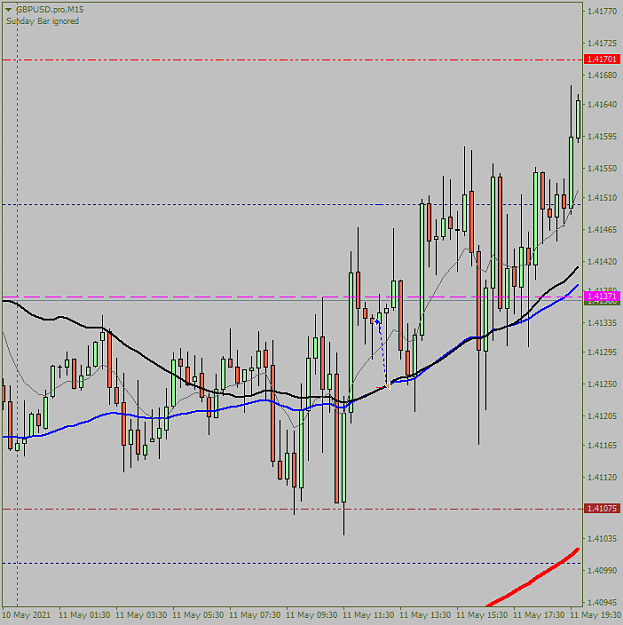
Task: Click the 1.41205 price axis label
Action: click(x=602, y=416)
